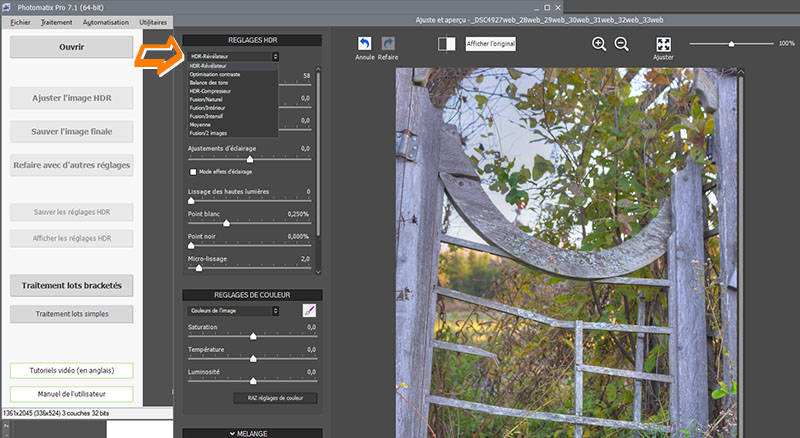Click Traitement lots bracketés button

(71, 285)
